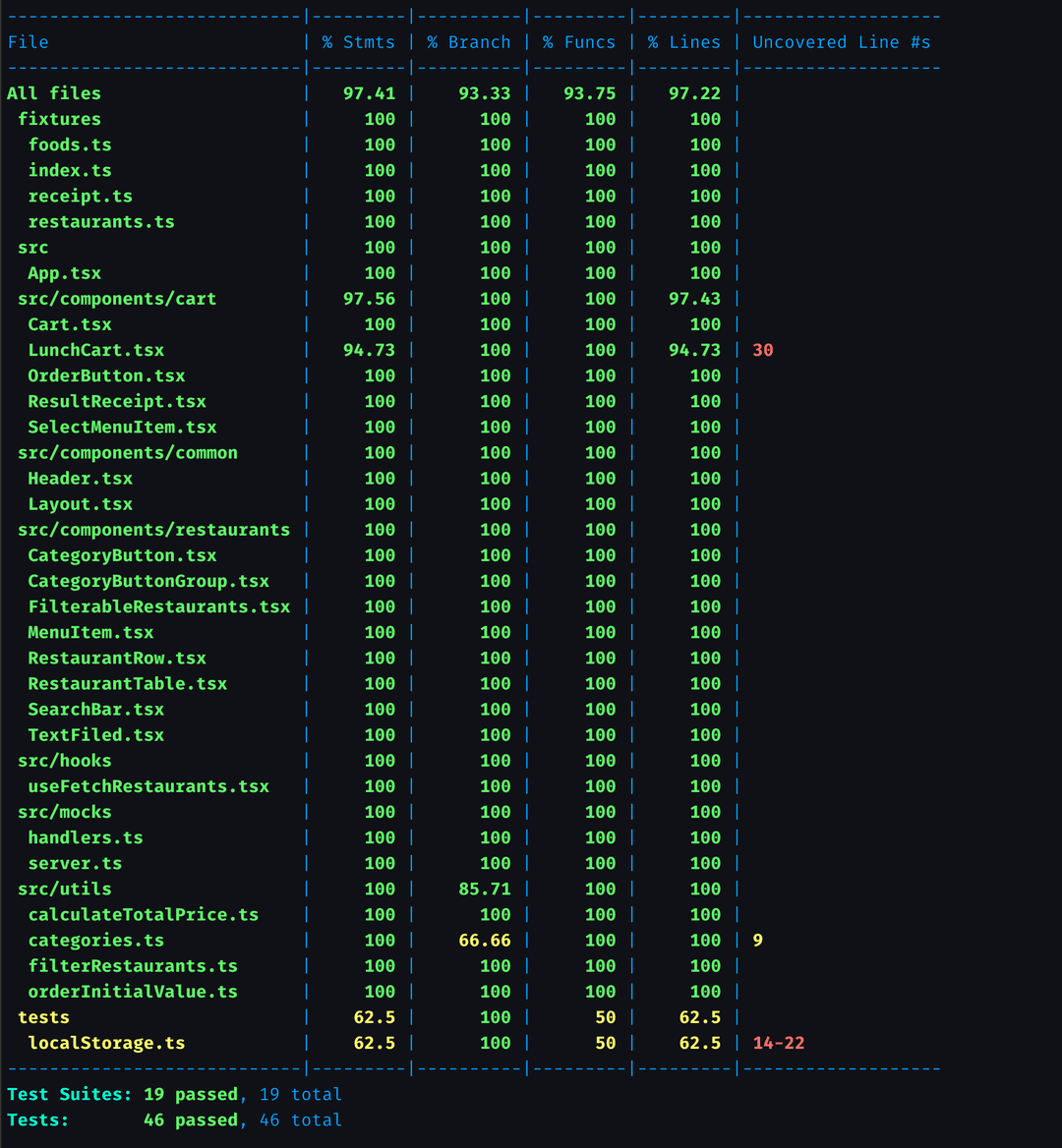Screen dimensions: 1062x1148
Task: Click the 'filterRestaurants.ts' file name
Action: click(133, 966)
